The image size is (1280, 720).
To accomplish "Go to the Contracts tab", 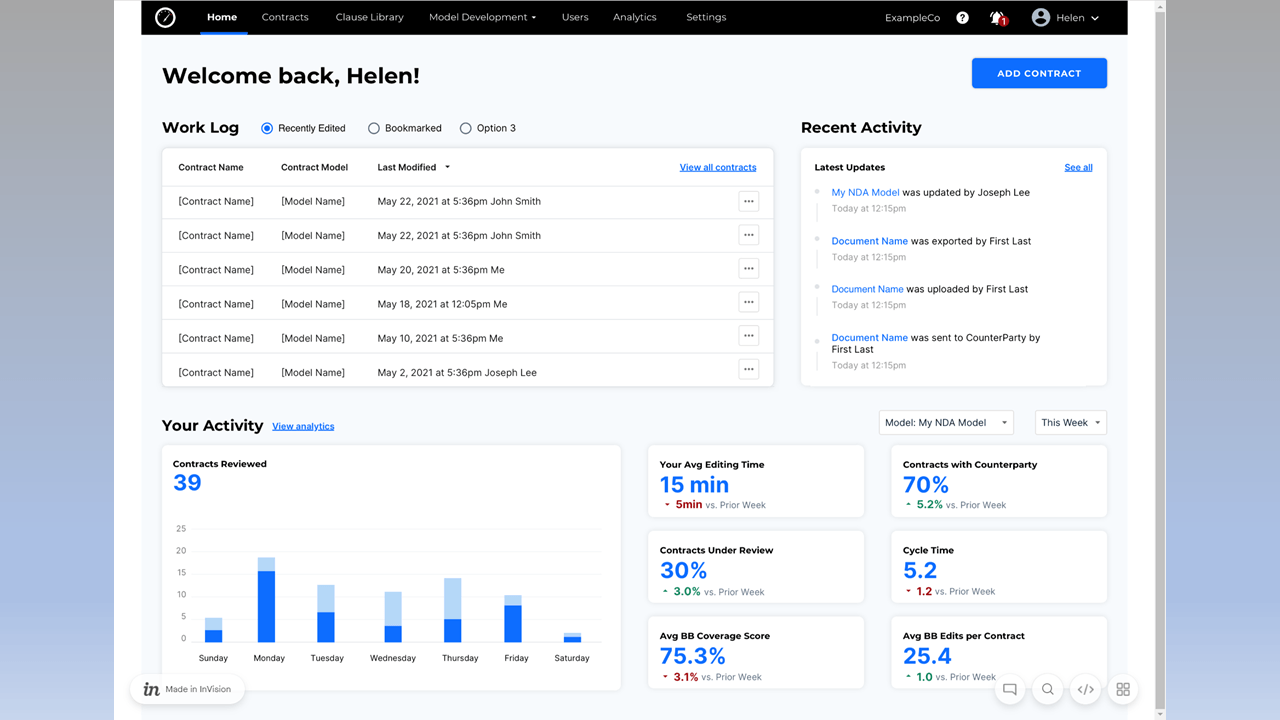I will [285, 18].
